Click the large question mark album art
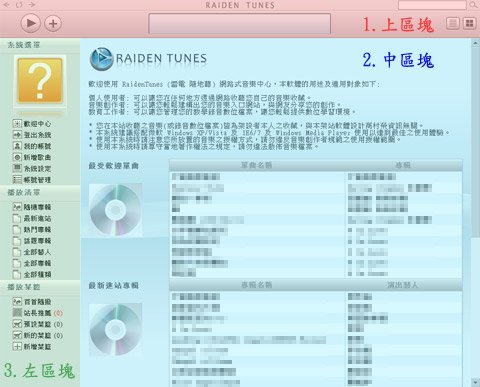480x387 pixels. [40, 81]
